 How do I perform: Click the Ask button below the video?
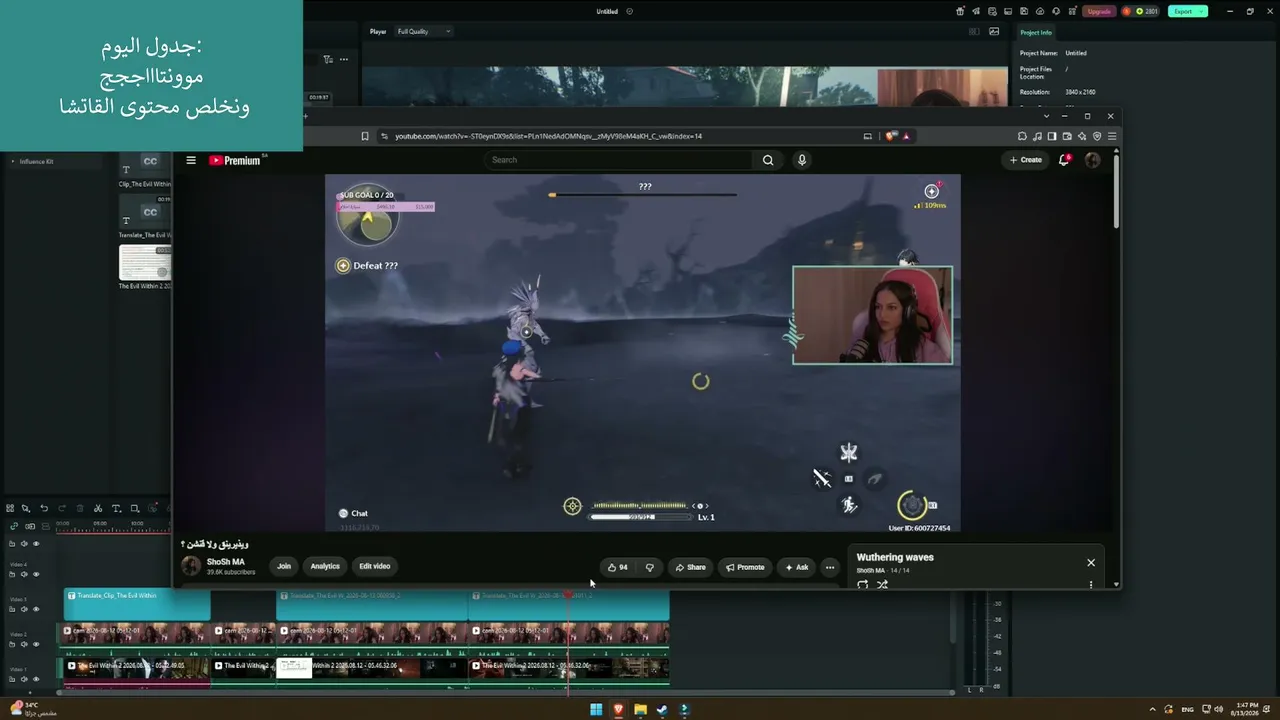797,567
